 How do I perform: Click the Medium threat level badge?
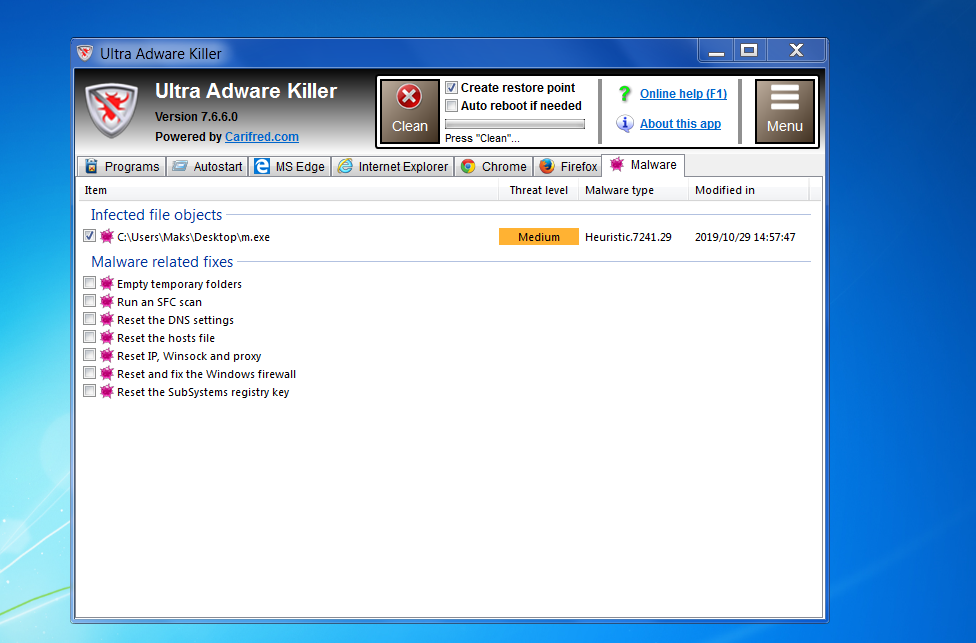538,237
